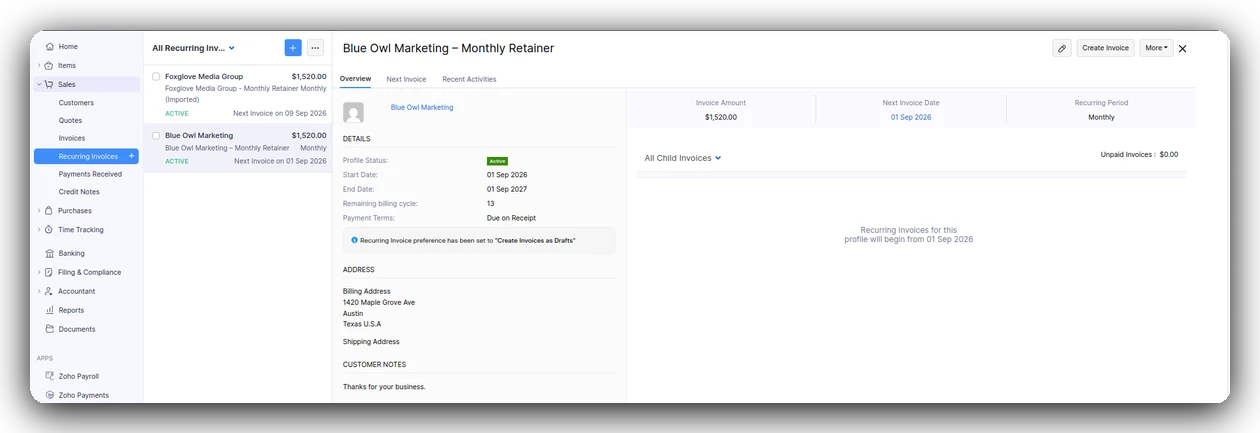Click the Zoho Payments app icon
Screen dimensions: 1260x433
pyautogui.click(x=49, y=396)
